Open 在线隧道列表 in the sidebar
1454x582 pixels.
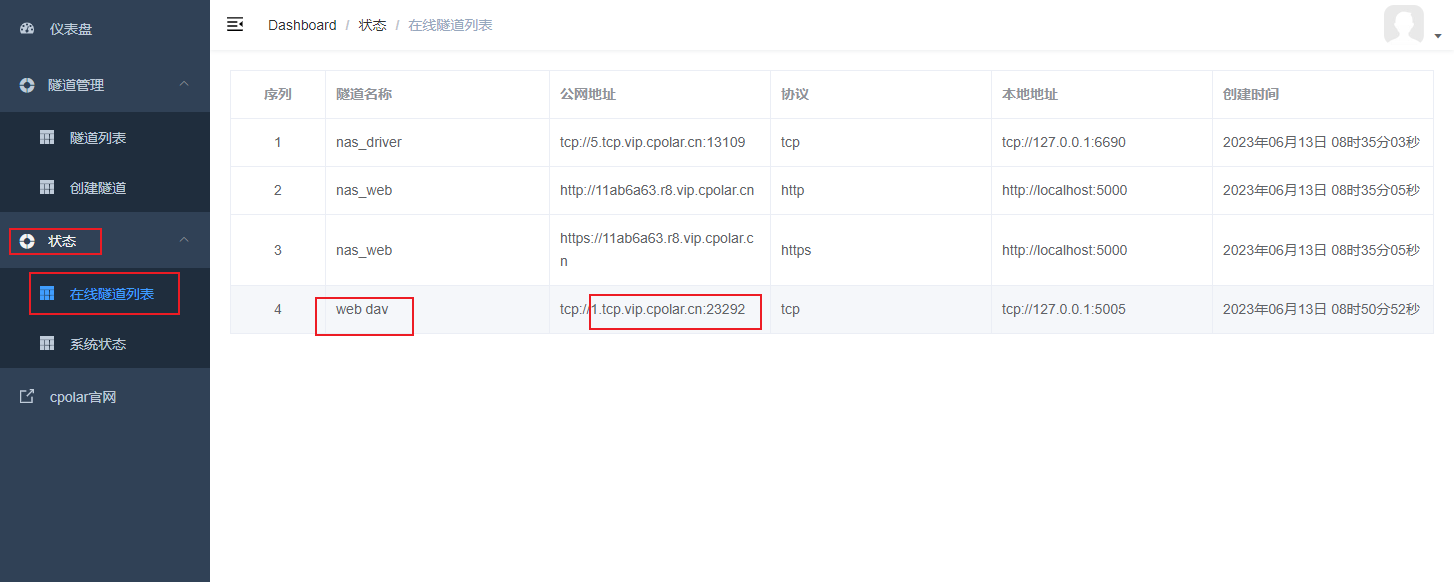point(112,294)
